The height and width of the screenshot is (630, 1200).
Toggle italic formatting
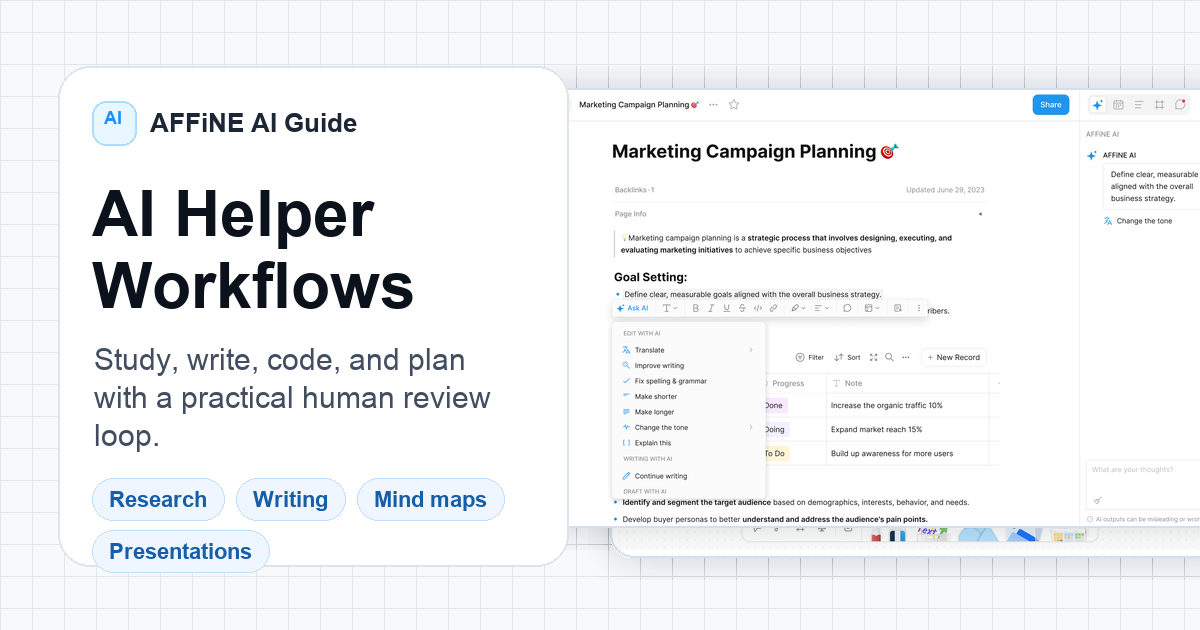(711, 308)
